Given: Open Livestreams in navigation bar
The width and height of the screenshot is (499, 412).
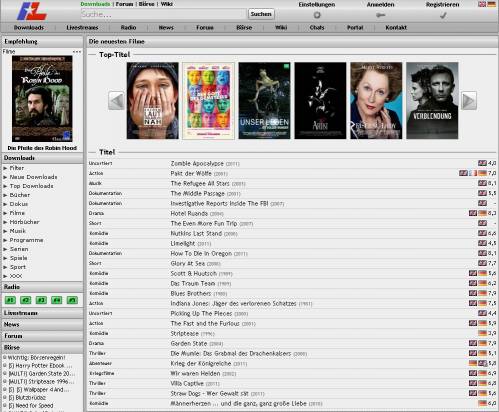Looking at the screenshot, I should (x=82, y=28).
